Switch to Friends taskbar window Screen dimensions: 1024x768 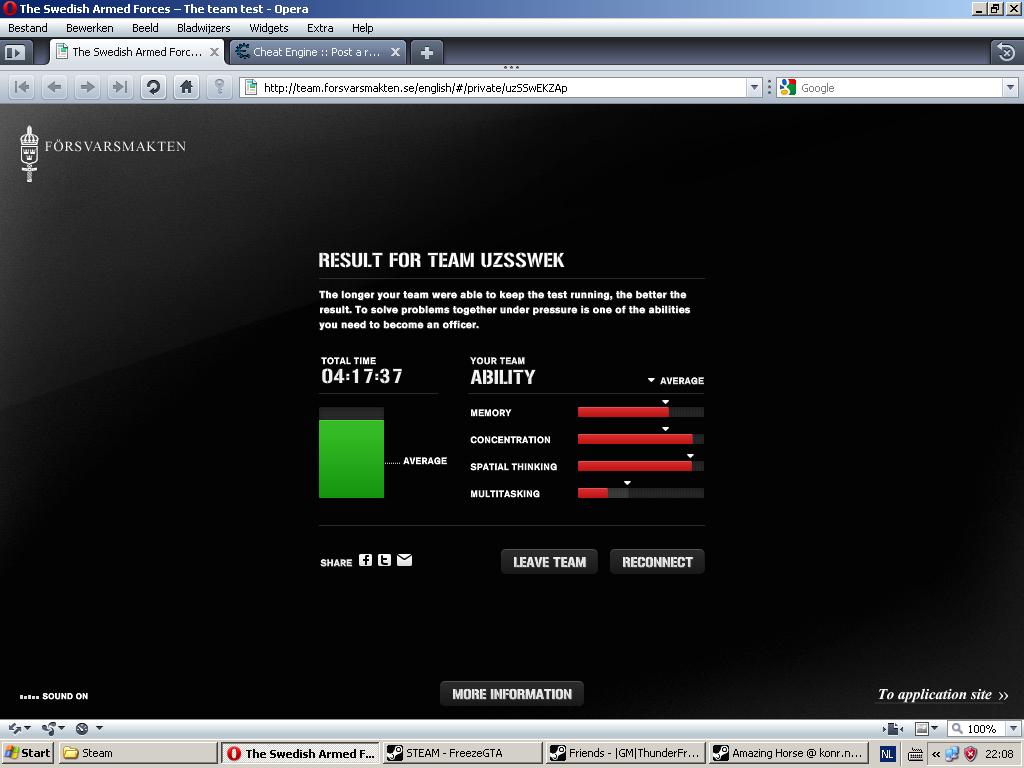626,753
